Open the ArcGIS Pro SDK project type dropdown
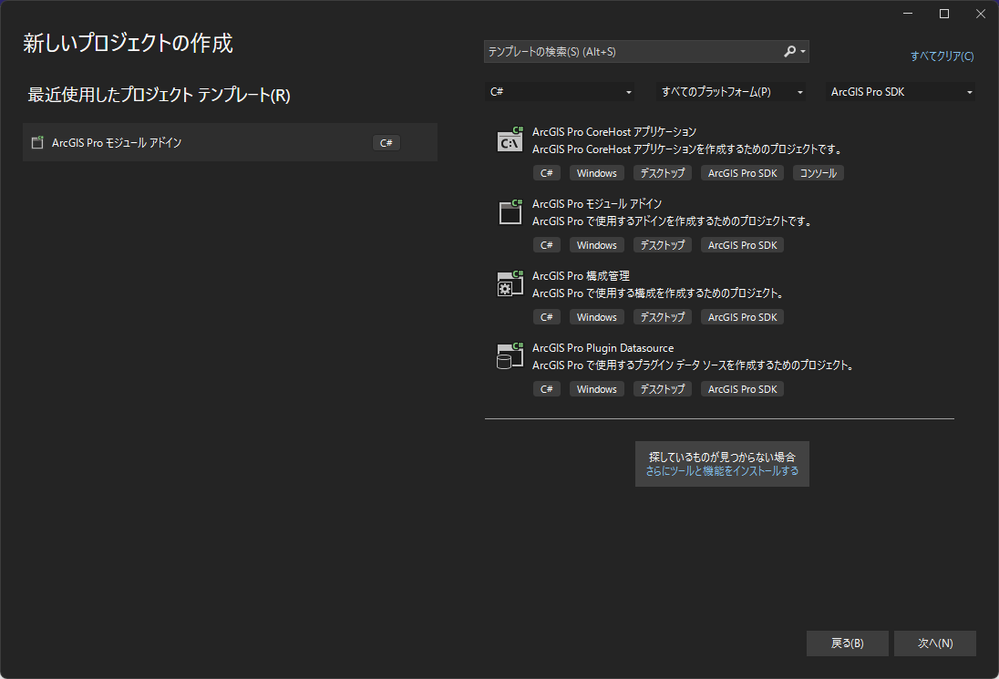Screen dimensions: 999x679 (x=900, y=91)
